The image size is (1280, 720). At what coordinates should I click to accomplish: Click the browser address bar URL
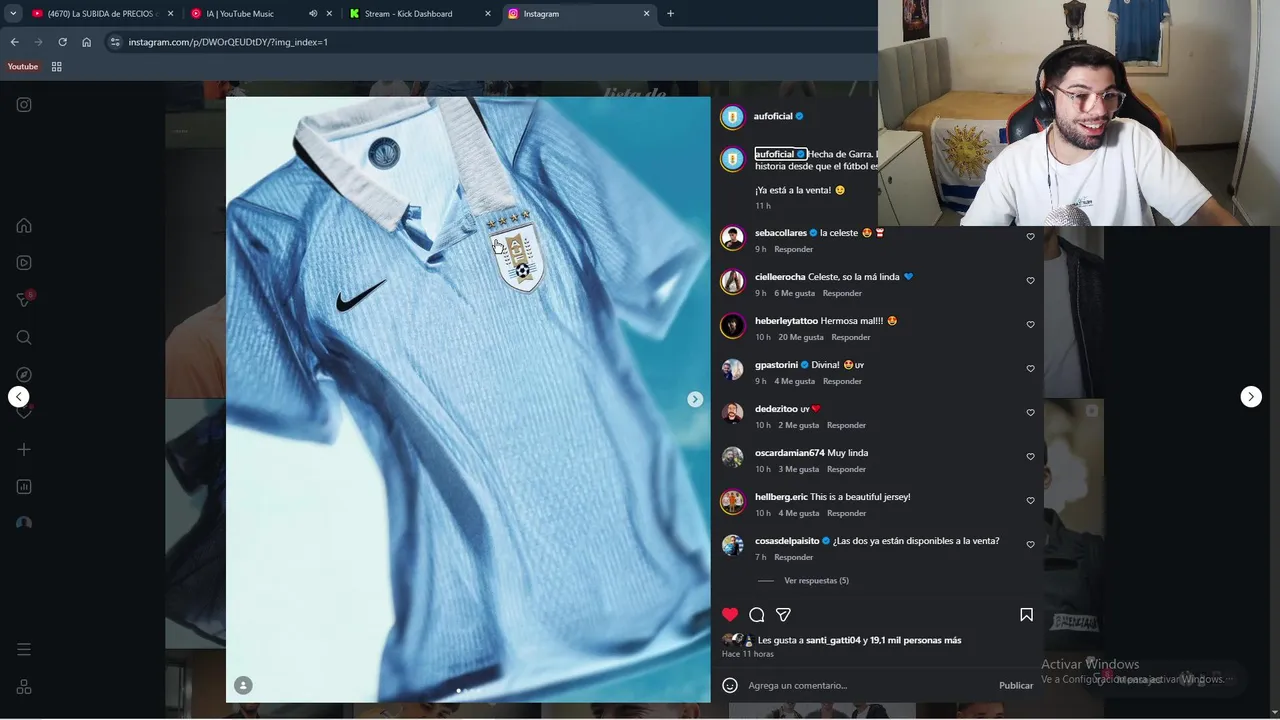click(x=228, y=42)
